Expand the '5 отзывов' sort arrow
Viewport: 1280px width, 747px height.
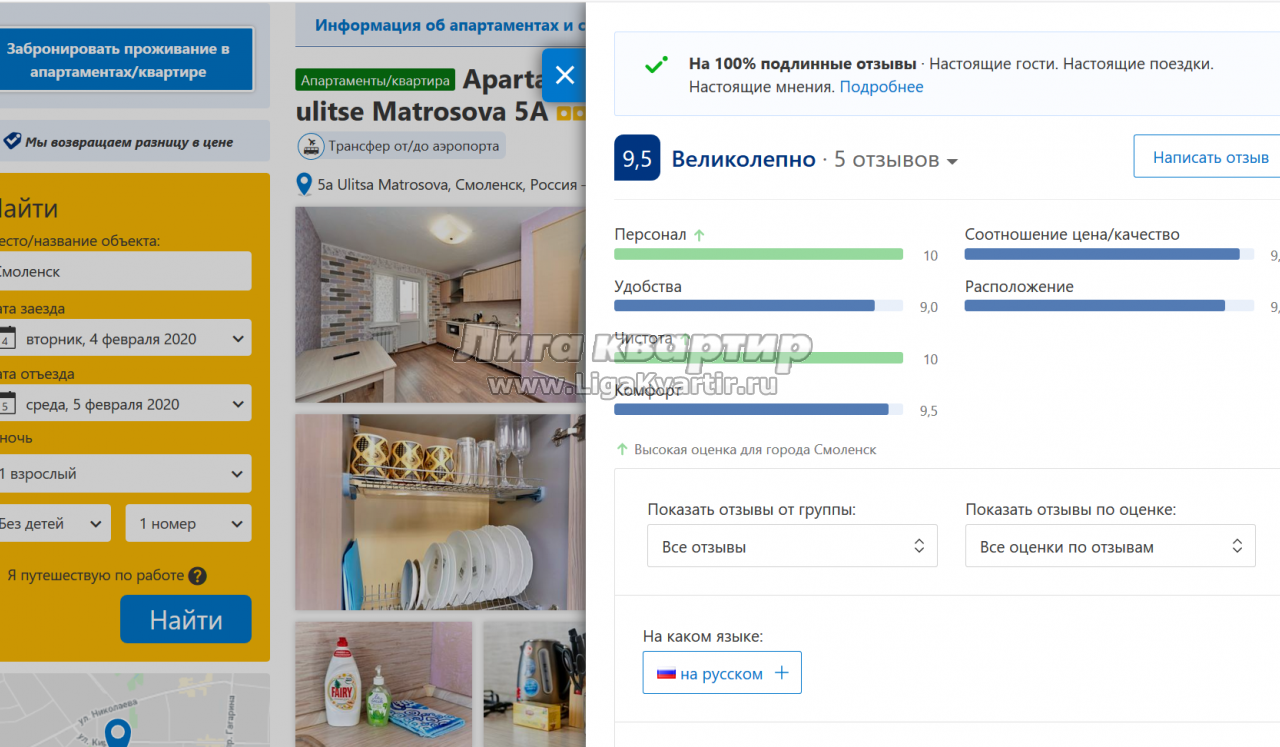point(952,162)
